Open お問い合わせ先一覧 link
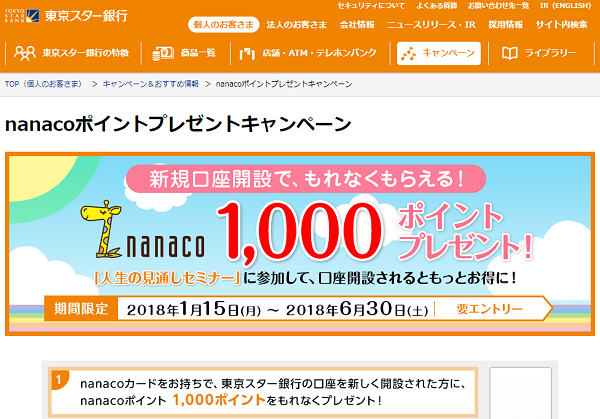This screenshot has width=600, height=419. (498, 6)
